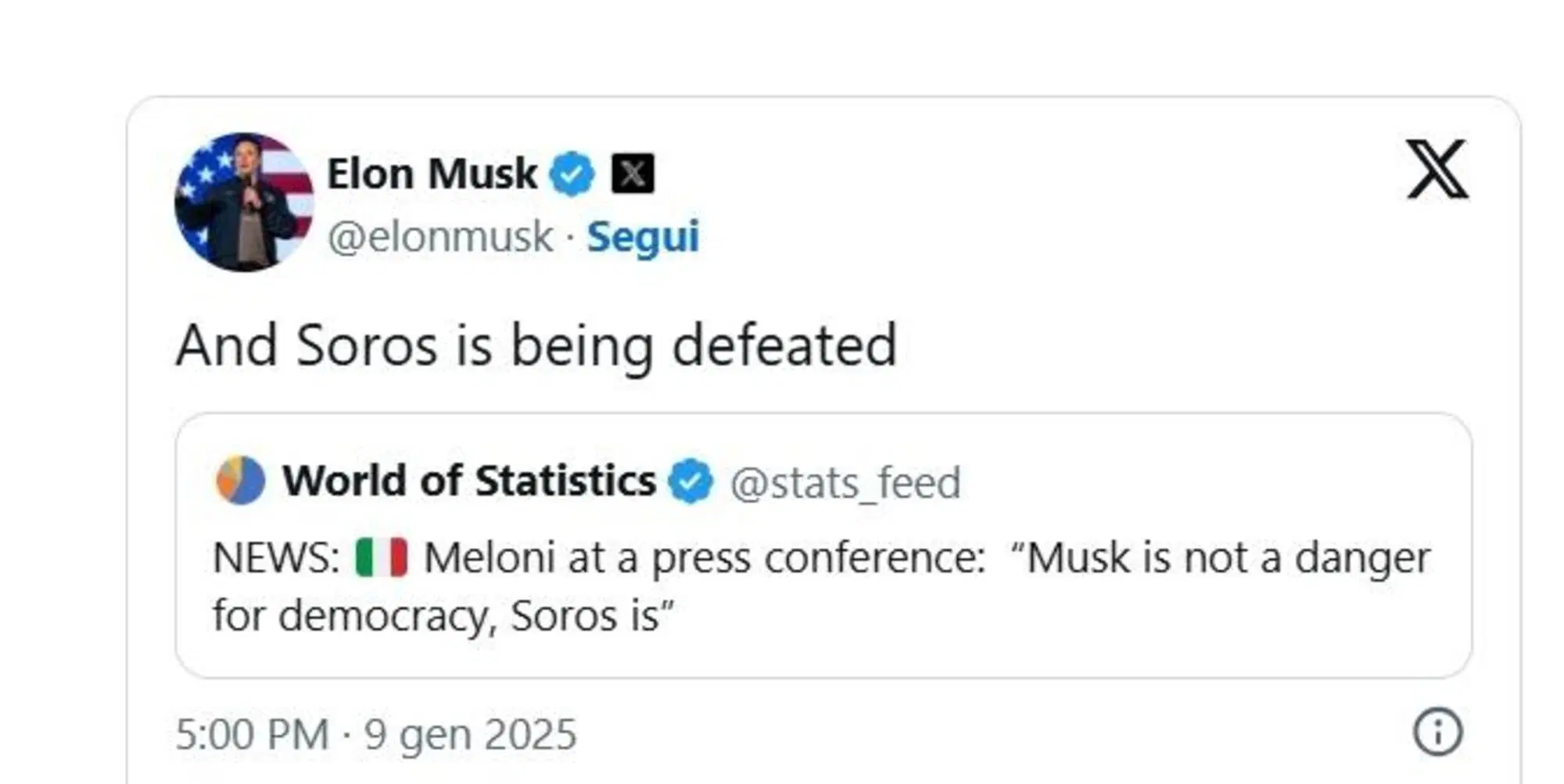Click the date 9 gen 2025
The image size is (1564, 784).
click(469, 733)
